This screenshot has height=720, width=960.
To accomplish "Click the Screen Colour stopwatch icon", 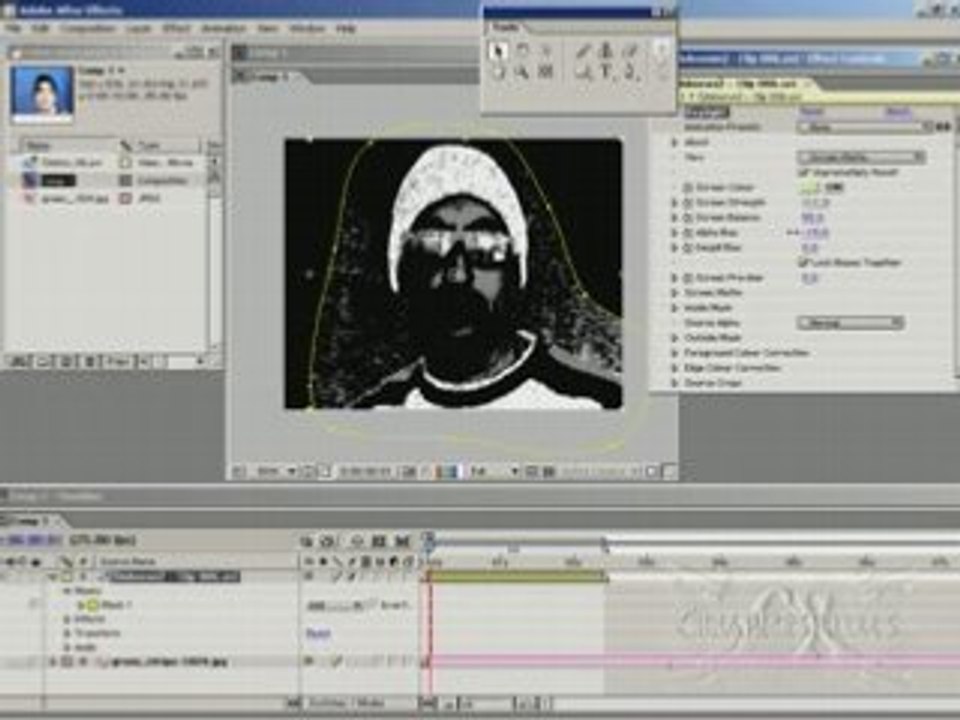I will click(x=688, y=187).
